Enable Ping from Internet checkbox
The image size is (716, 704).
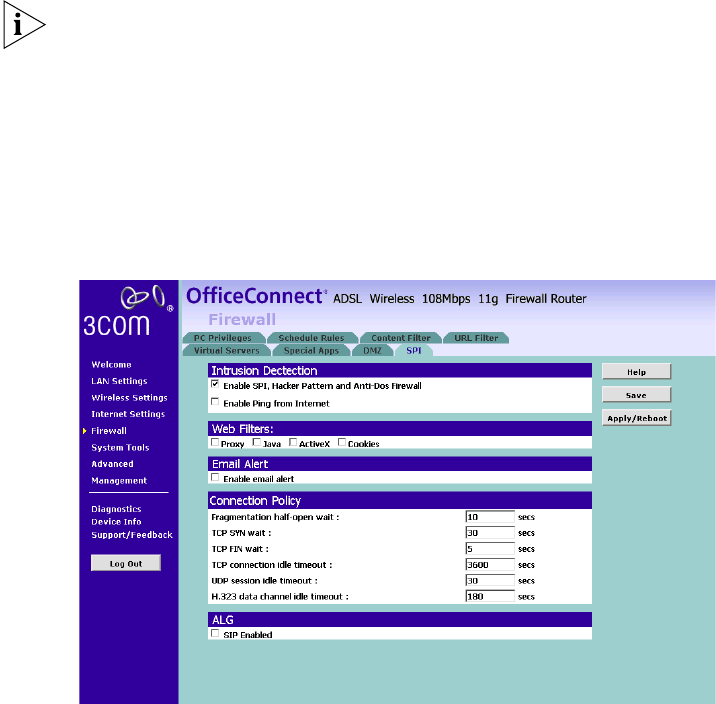[215, 402]
